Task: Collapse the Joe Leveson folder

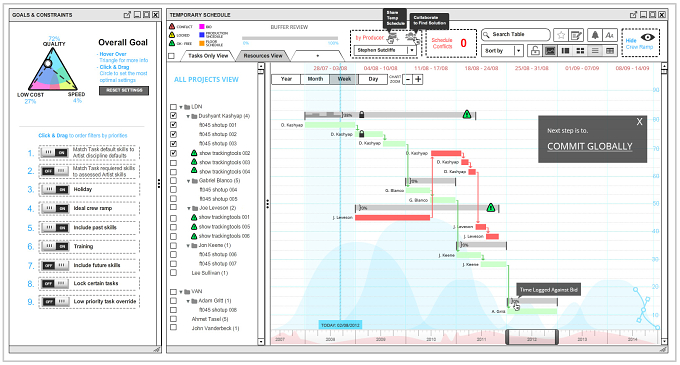Action: [188, 208]
